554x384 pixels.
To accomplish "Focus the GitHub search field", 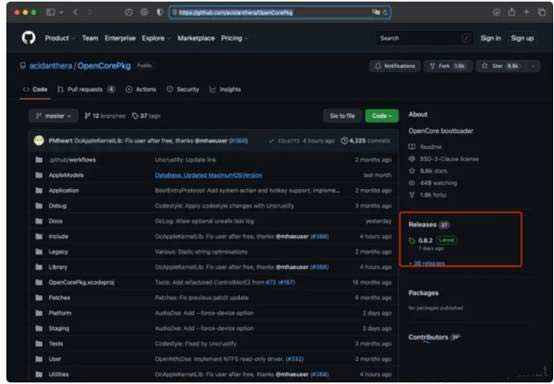I will point(424,38).
